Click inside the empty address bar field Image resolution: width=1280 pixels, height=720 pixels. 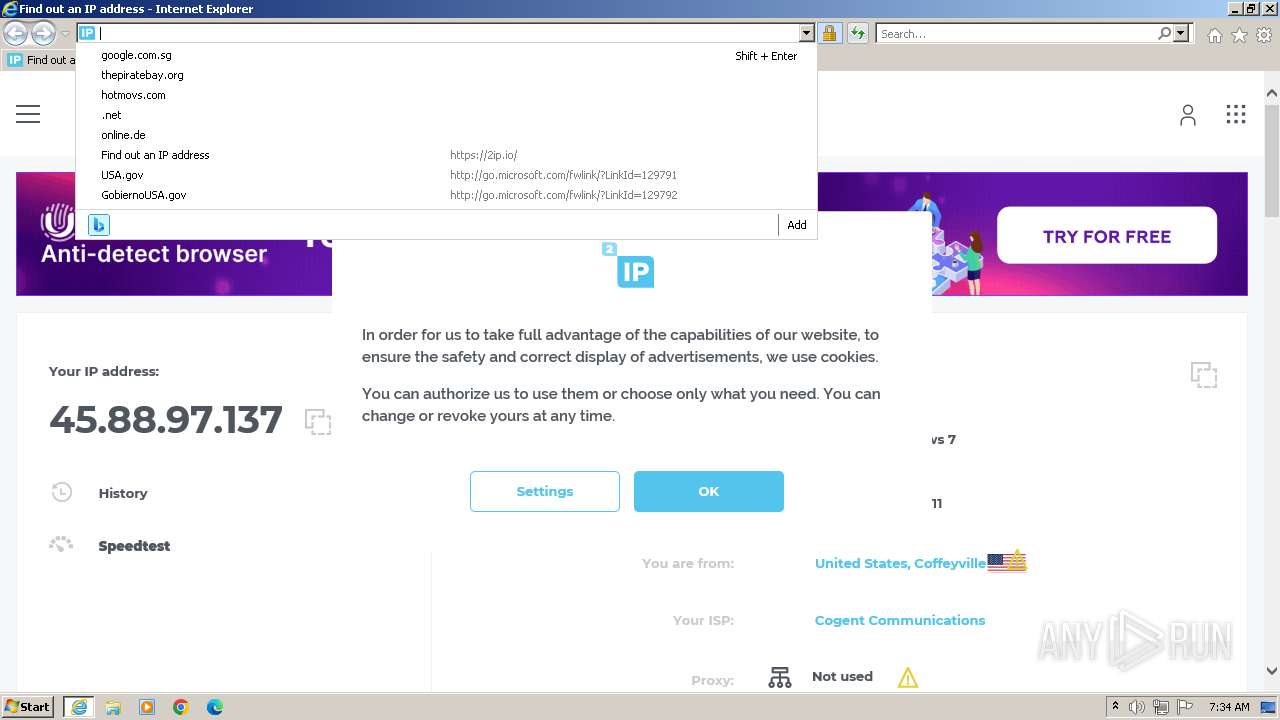tap(449, 33)
